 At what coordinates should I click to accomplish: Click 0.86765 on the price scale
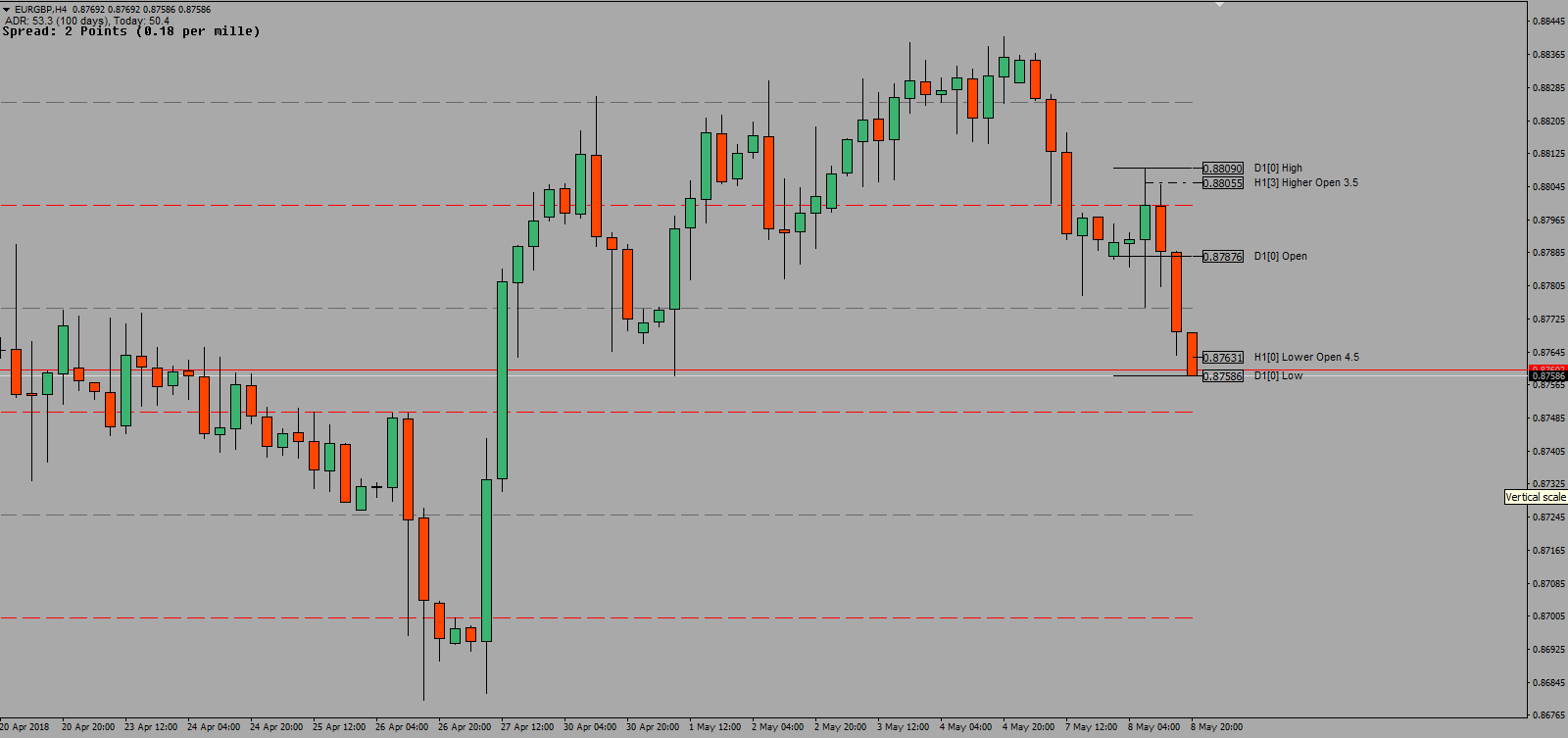(1548, 715)
